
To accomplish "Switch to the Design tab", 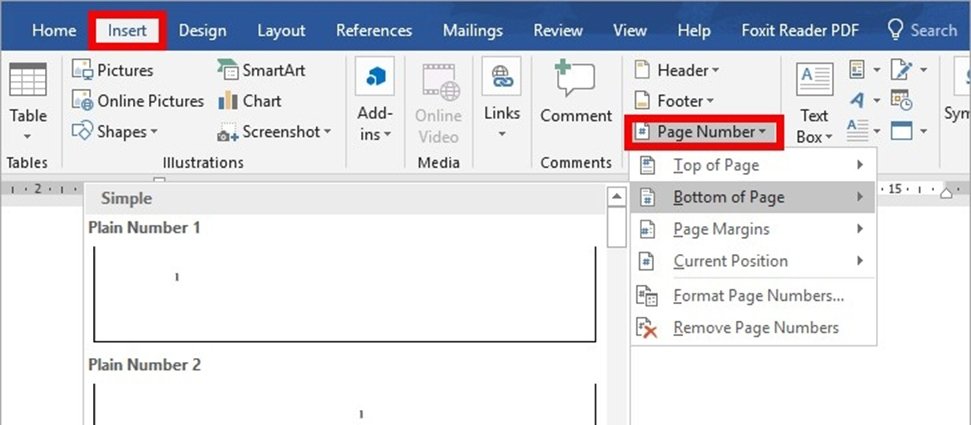I will pos(204,30).
